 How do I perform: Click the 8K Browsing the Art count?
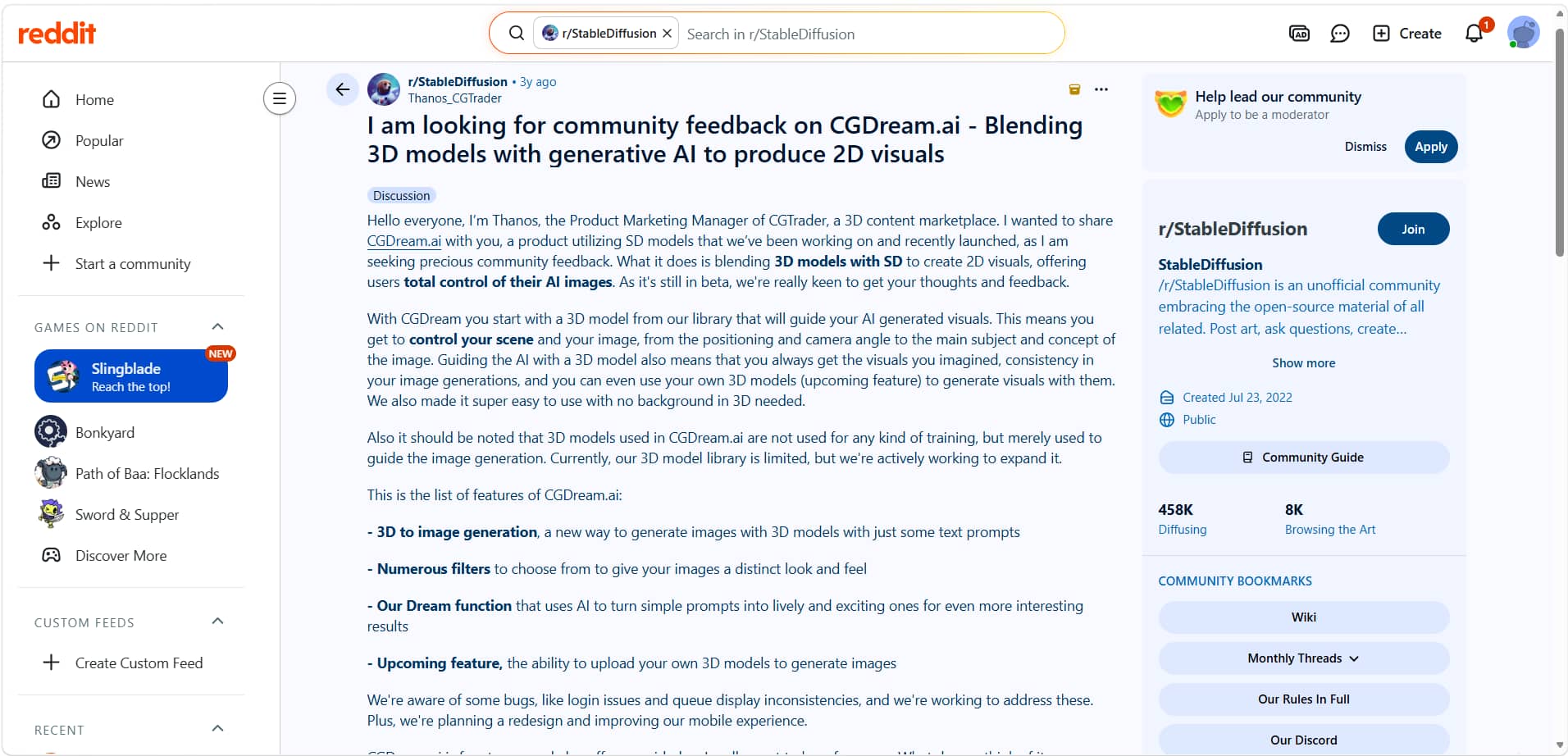(1330, 519)
